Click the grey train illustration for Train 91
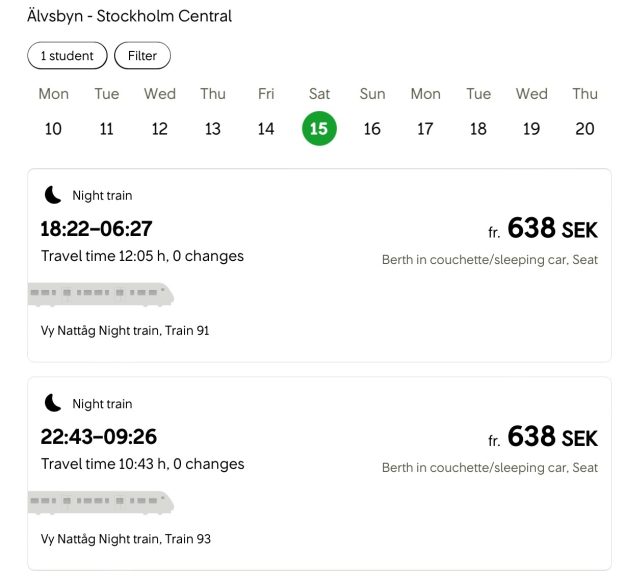624x581 pixels. tap(101, 295)
